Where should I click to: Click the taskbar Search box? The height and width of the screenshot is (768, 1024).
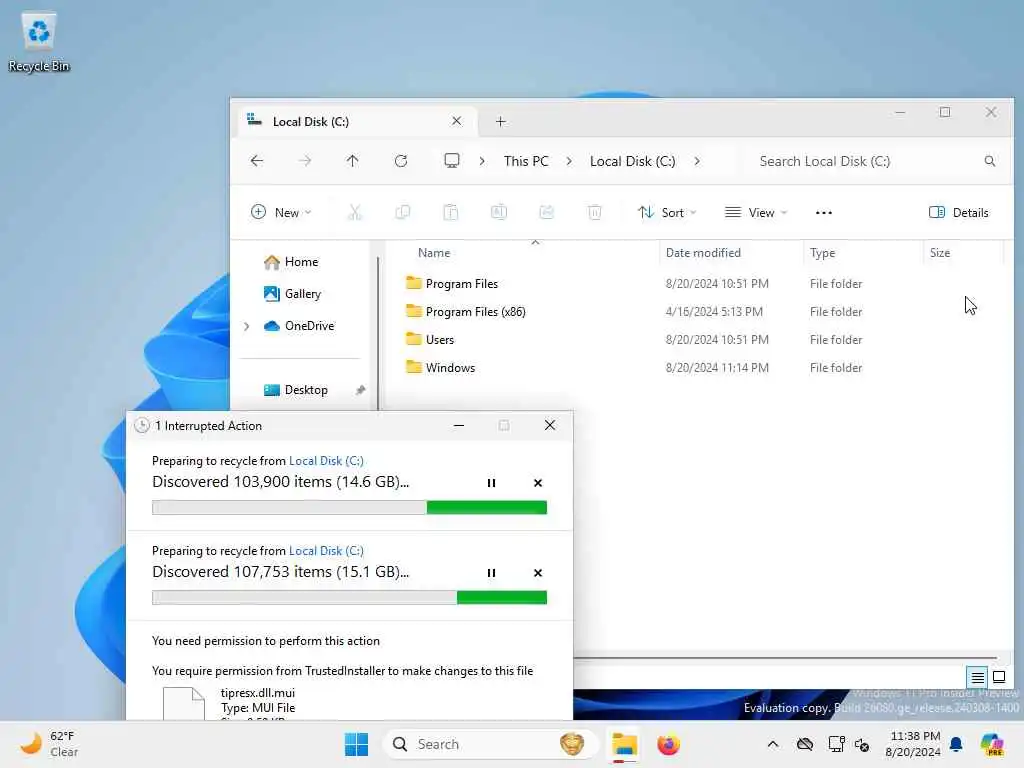click(490, 744)
